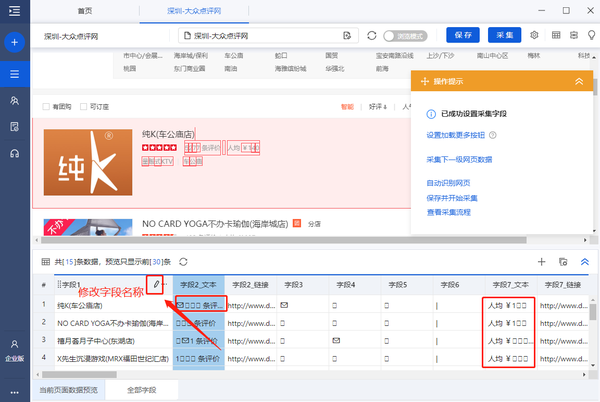Click the 设置加载更多按钮 link
Image resolution: width=600 pixels, height=402 pixels.
(455, 135)
